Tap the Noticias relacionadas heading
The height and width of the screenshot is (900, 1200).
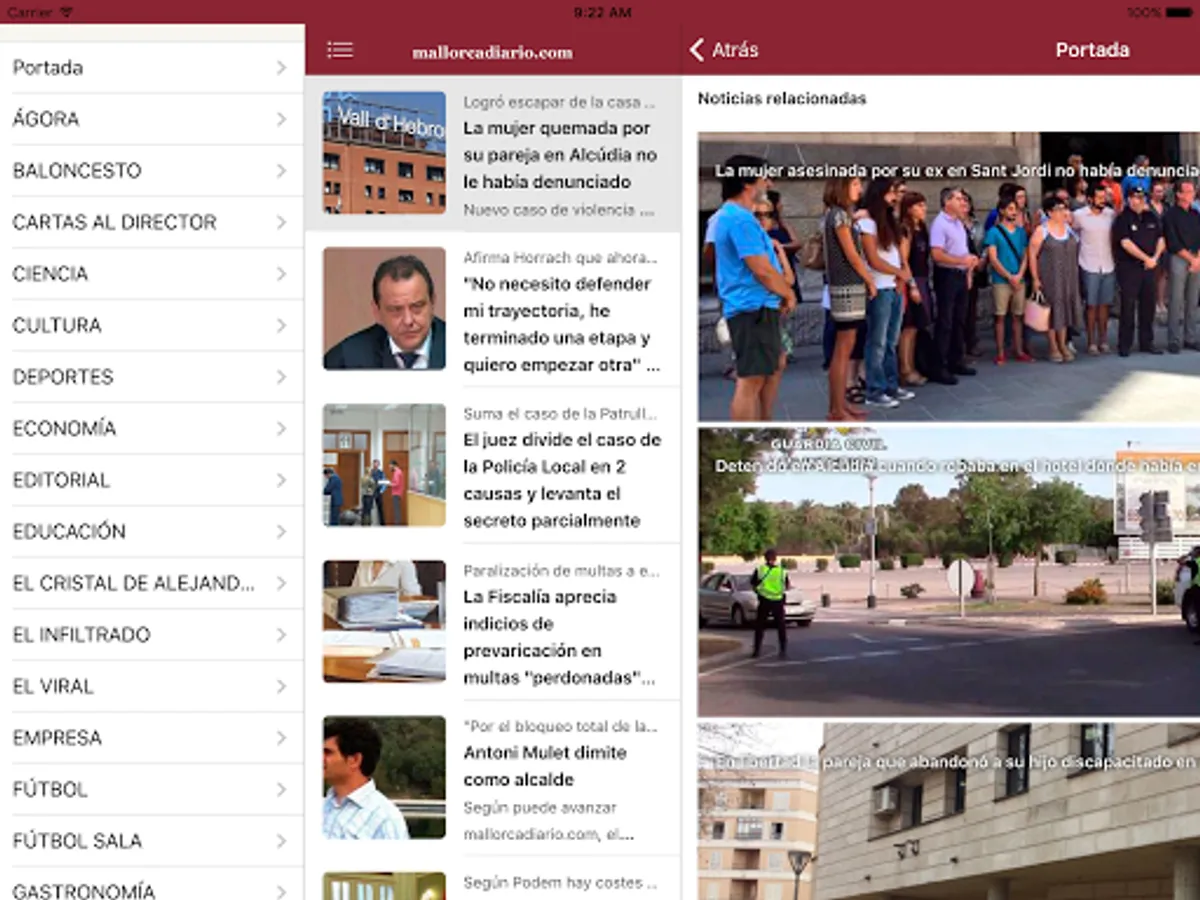[x=782, y=99]
